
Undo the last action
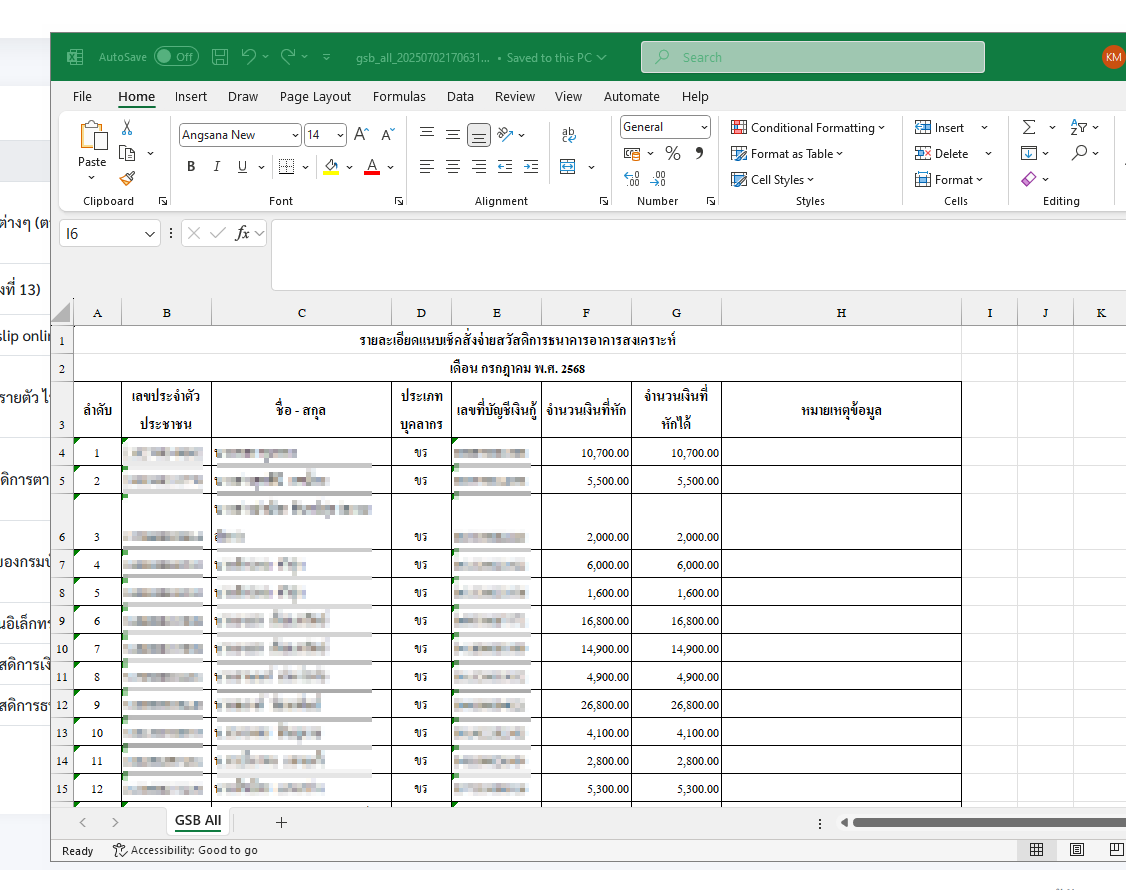pos(248,57)
